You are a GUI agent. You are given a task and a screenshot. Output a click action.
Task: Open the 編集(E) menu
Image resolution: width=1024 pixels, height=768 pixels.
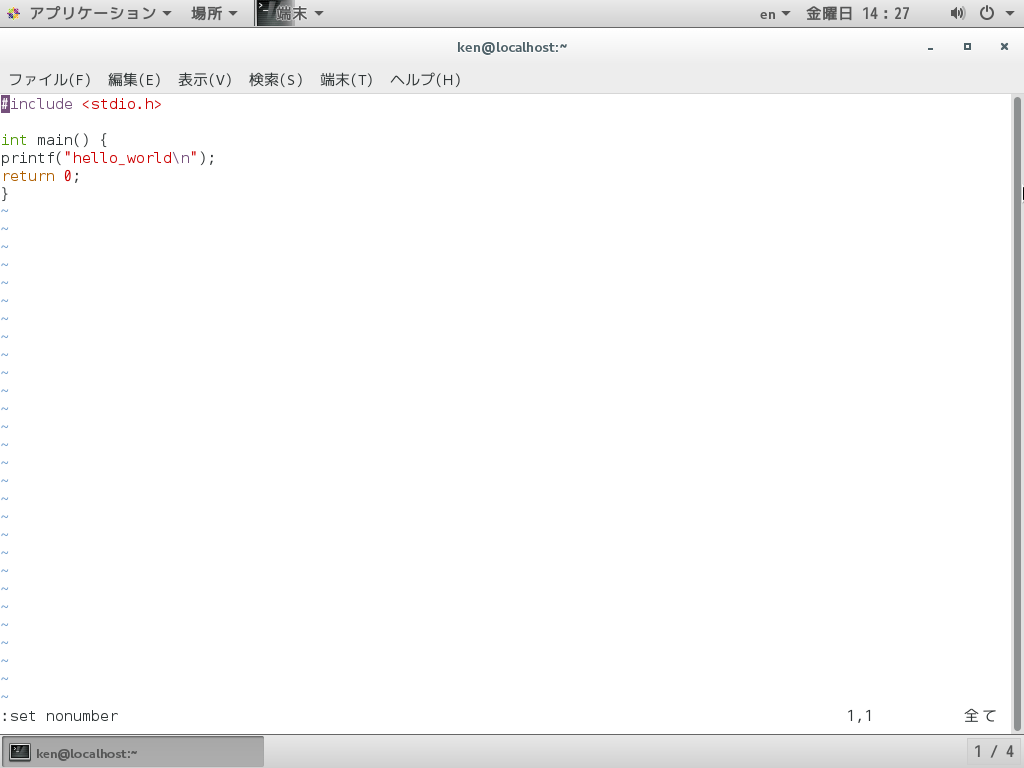pyautogui.click(x=132, y=79)
